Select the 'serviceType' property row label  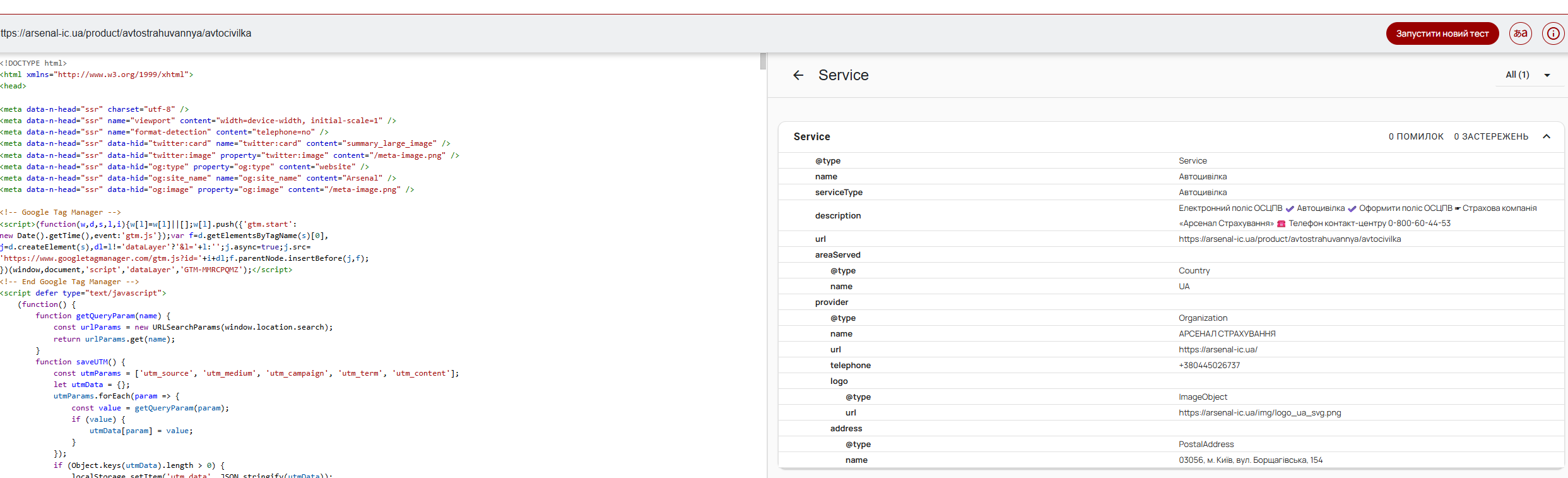(x=839, y=193)
